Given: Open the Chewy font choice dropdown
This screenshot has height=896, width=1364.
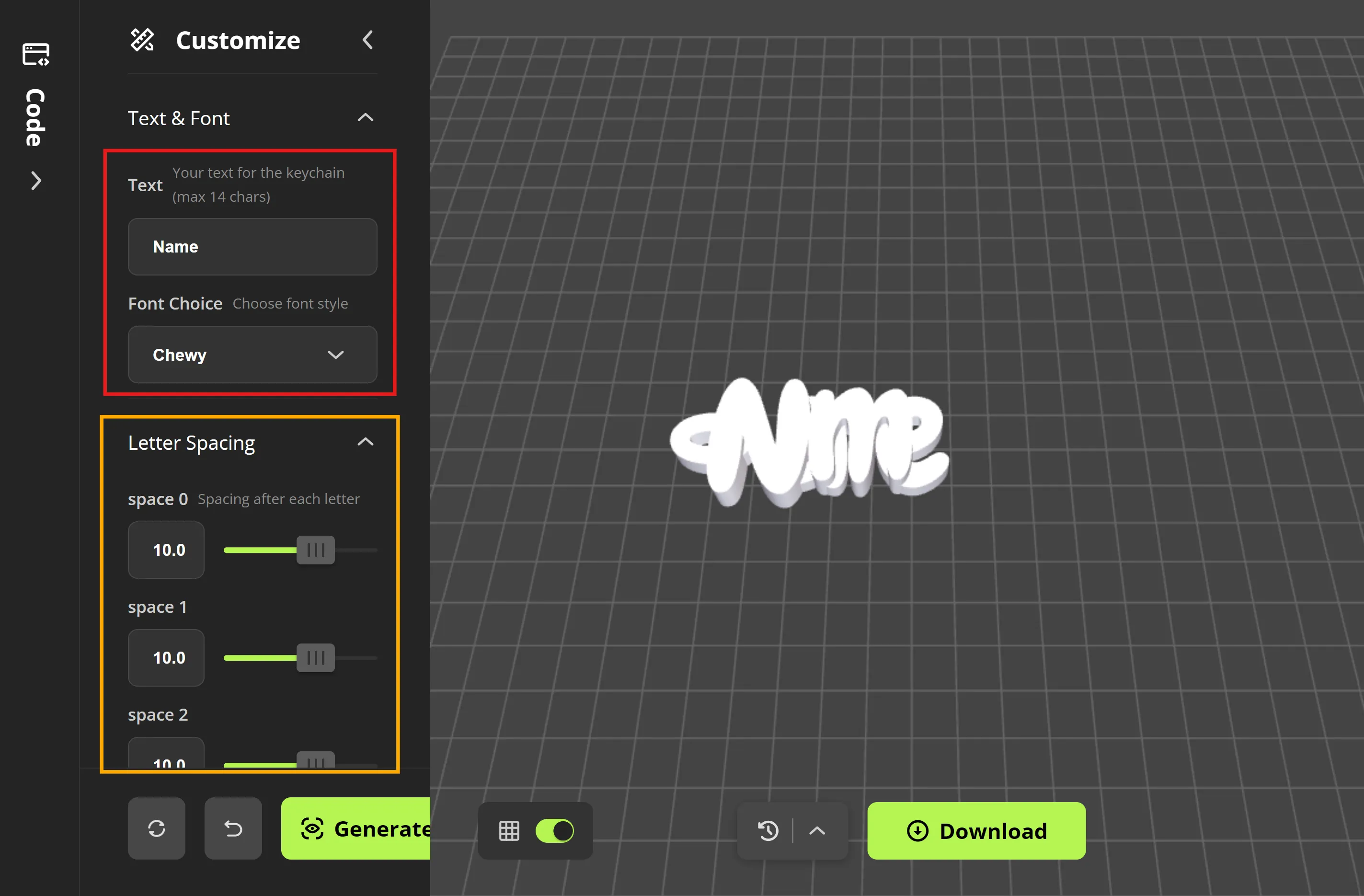Looking at the screenshot, I should tap(252, 355).
